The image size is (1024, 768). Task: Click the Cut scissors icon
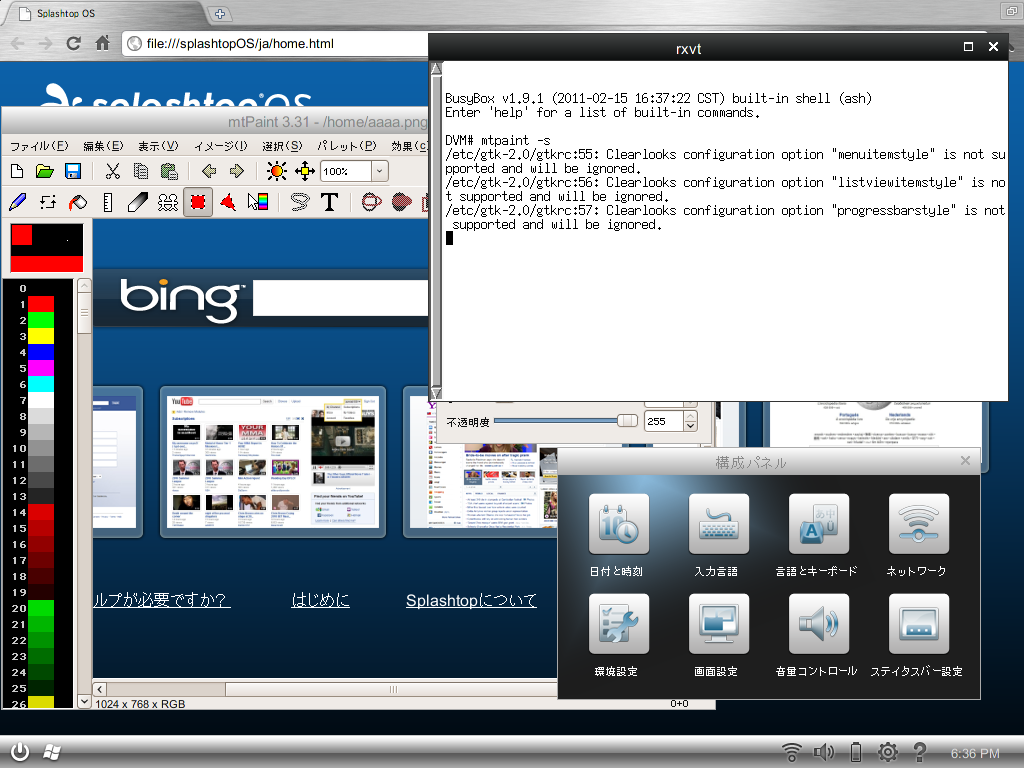[x=112, y=171]
